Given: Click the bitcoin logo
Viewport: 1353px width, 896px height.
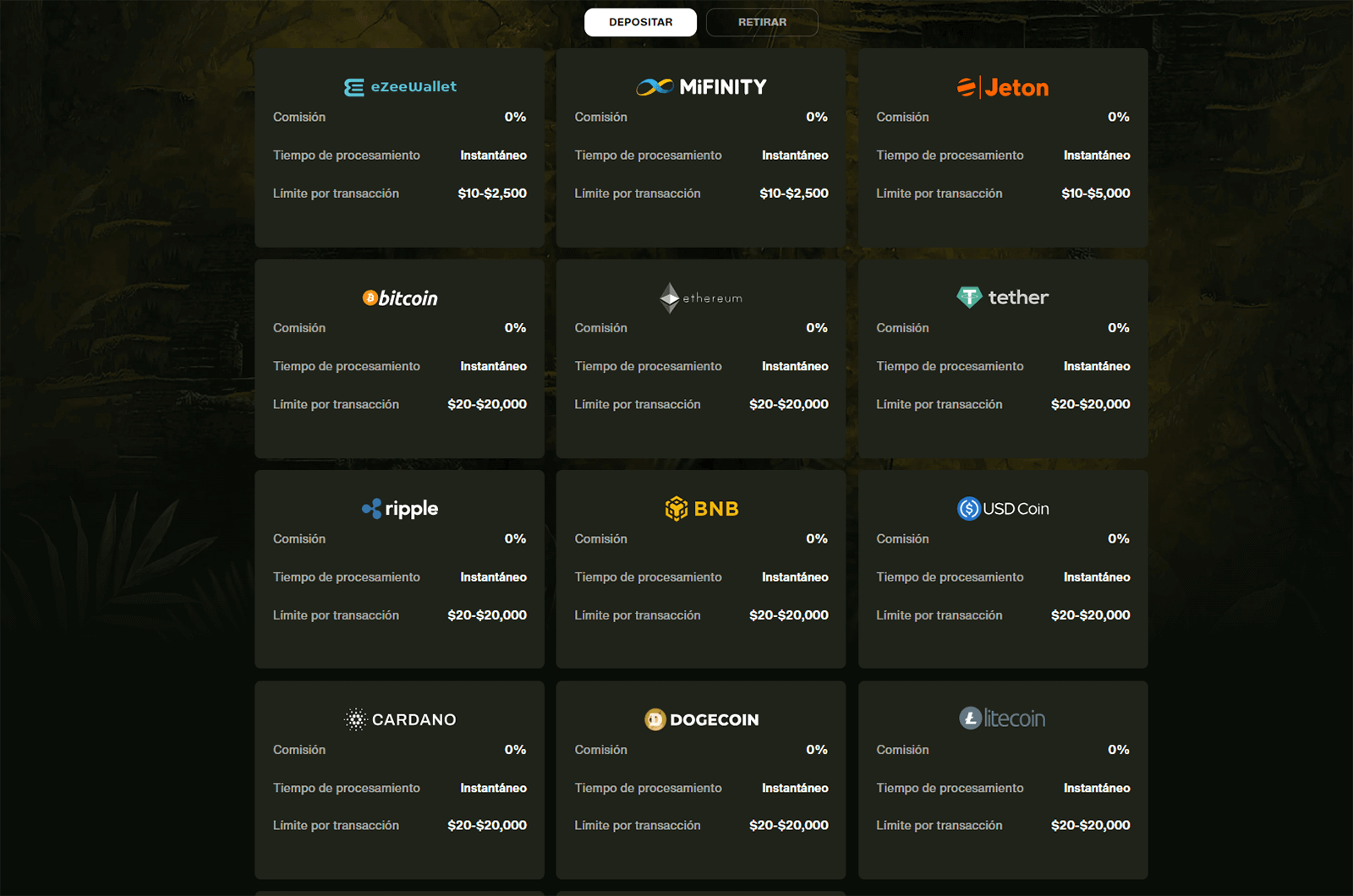Looking at the screenshot, I should click(x=400, y=298).
